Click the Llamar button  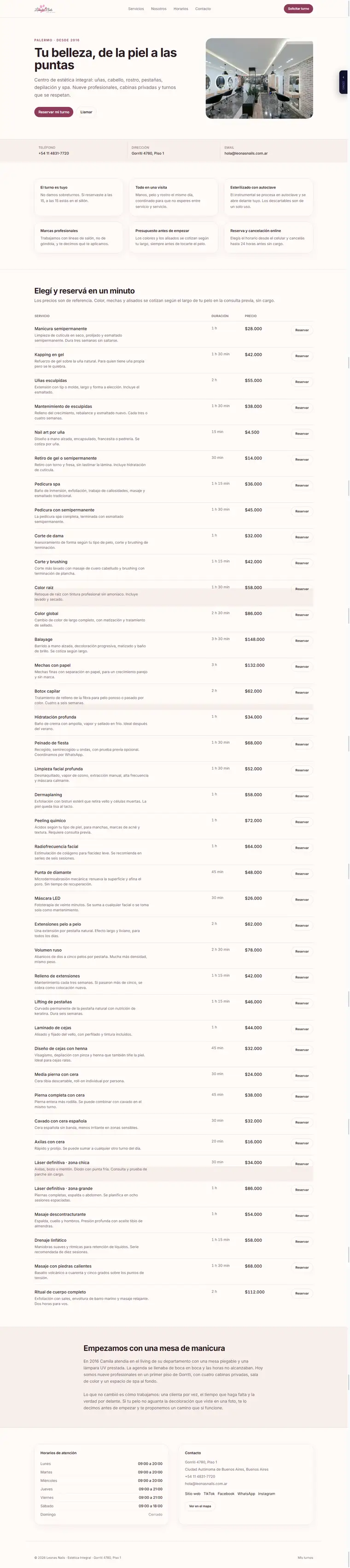pyautogui.click(x=87, y=112)
